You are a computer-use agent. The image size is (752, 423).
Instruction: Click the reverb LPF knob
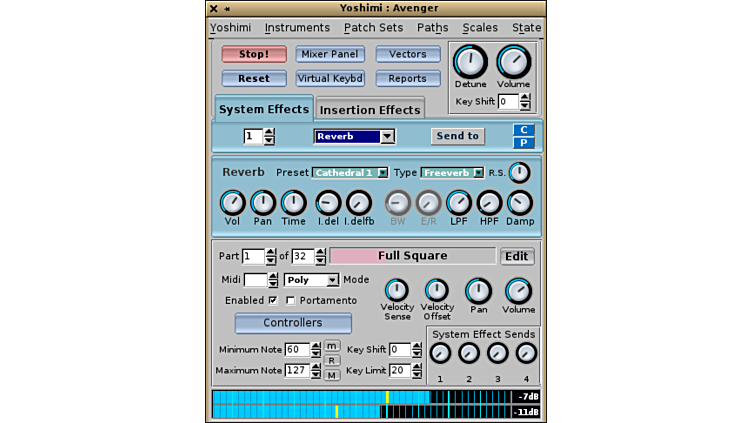[x=458, y=203]
